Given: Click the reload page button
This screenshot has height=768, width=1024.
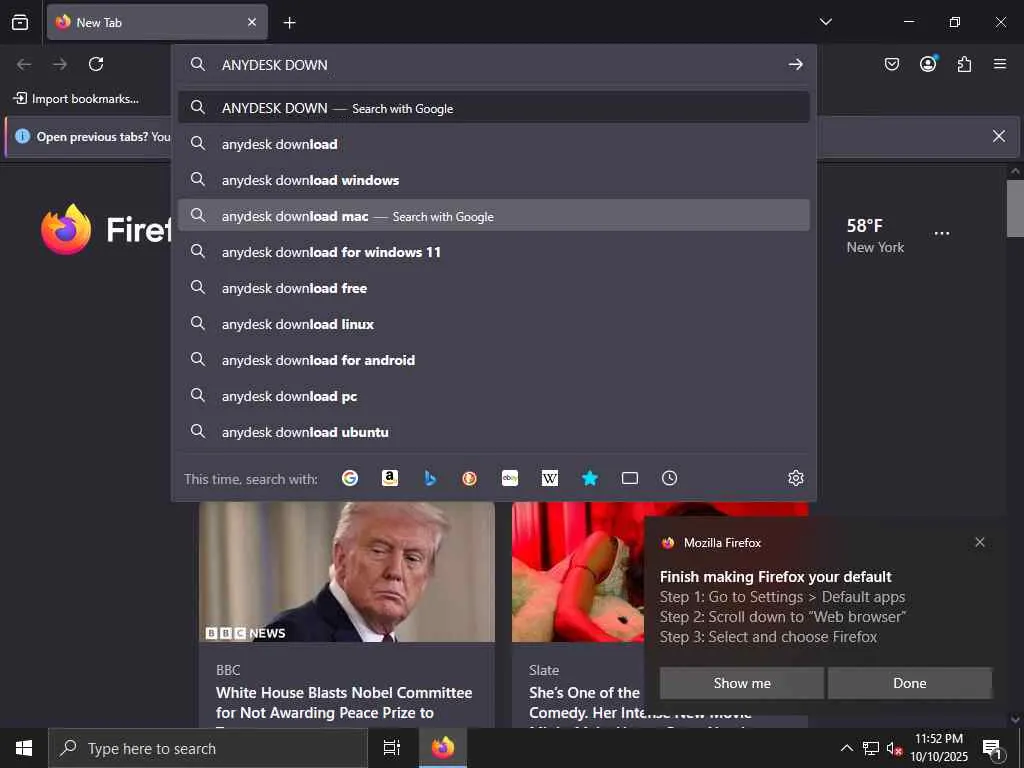Looking at the screenshot, I should (96, 64).
